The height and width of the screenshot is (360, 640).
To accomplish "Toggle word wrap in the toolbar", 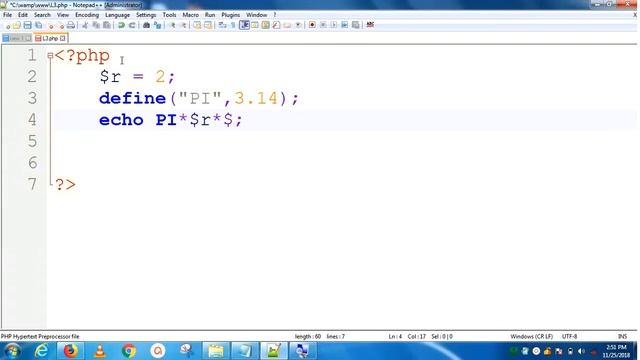I will tap(222, 25).
